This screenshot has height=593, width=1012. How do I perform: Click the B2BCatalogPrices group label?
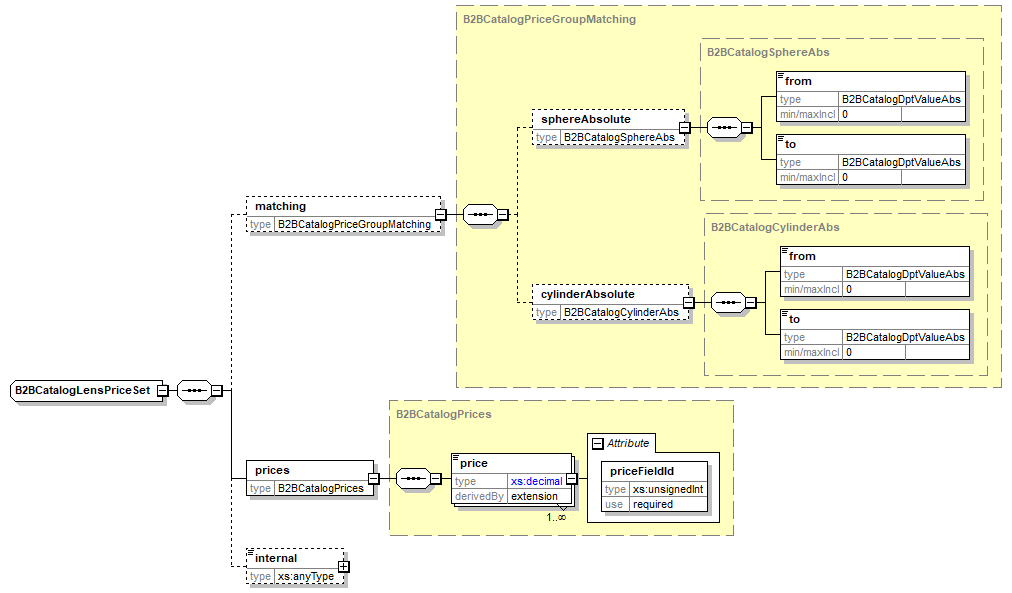[x=443, y=413]
